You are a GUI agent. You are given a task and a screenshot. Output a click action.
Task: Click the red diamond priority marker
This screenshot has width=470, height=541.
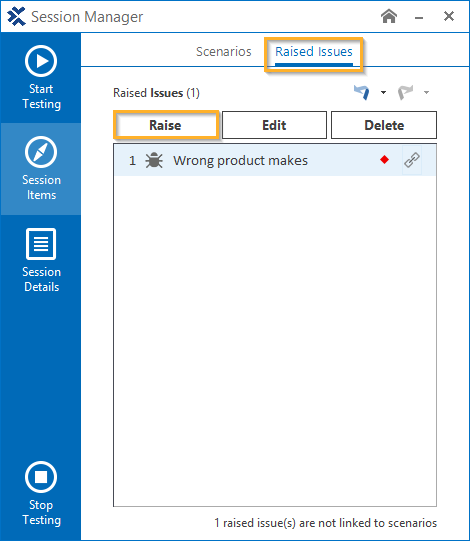(x=384, y=160)
